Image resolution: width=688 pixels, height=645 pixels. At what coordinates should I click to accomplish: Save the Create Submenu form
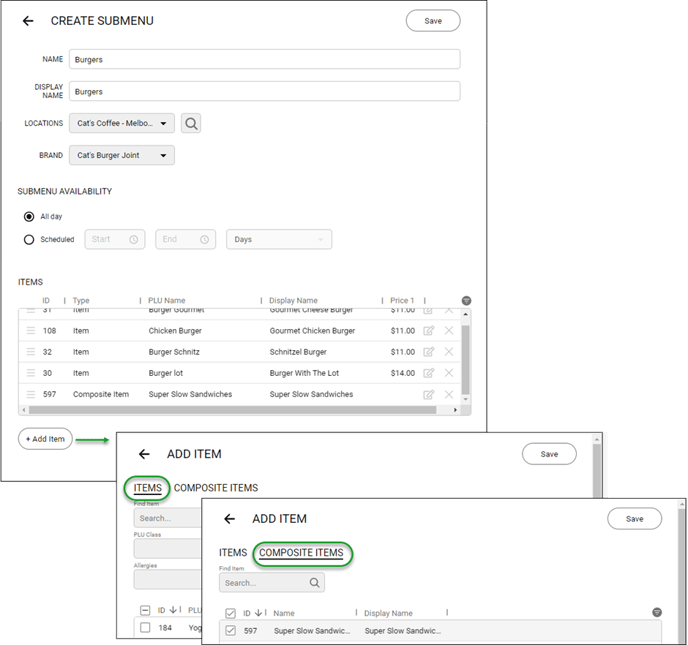(433, 21)
